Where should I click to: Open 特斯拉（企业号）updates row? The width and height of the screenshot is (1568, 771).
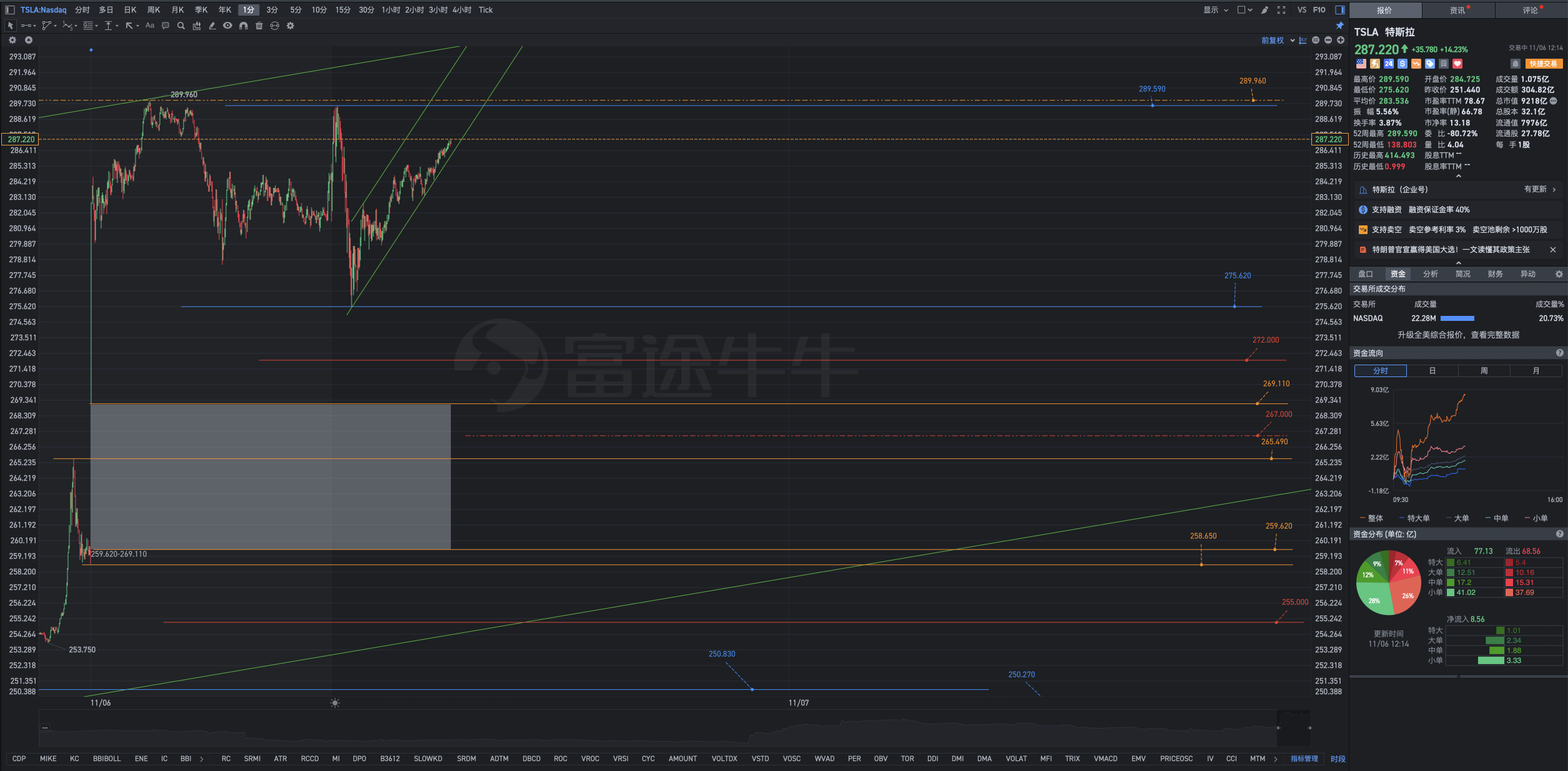1459,190
